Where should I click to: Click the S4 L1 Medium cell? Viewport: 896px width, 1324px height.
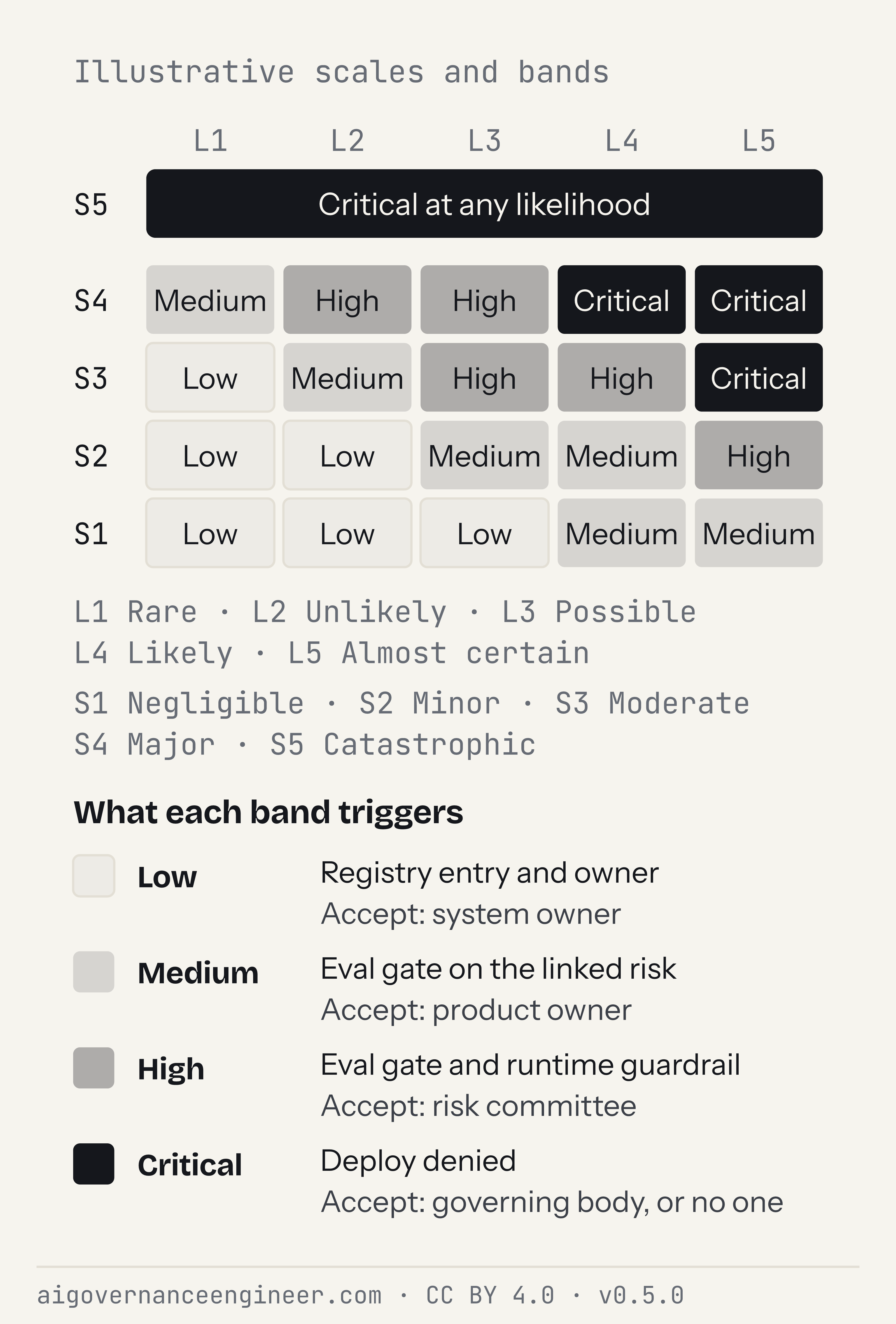click(210, 300)
